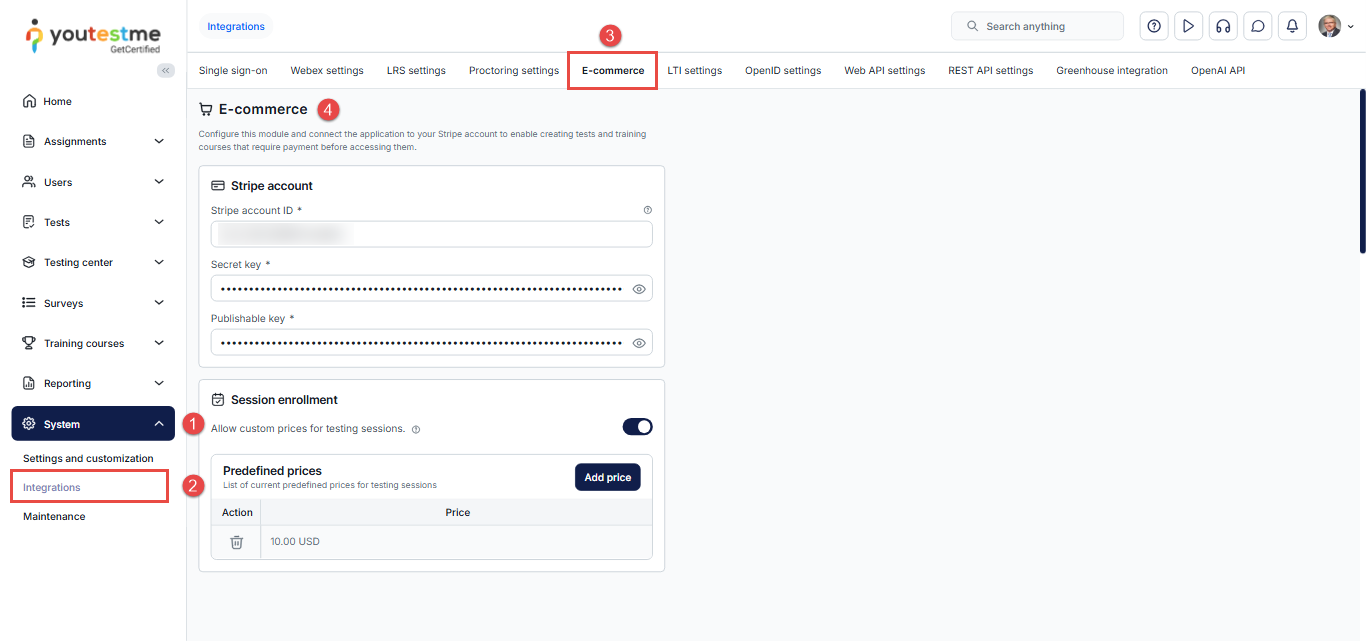
Task: Collapse the System menu chevron
Action: coord(159,424)
